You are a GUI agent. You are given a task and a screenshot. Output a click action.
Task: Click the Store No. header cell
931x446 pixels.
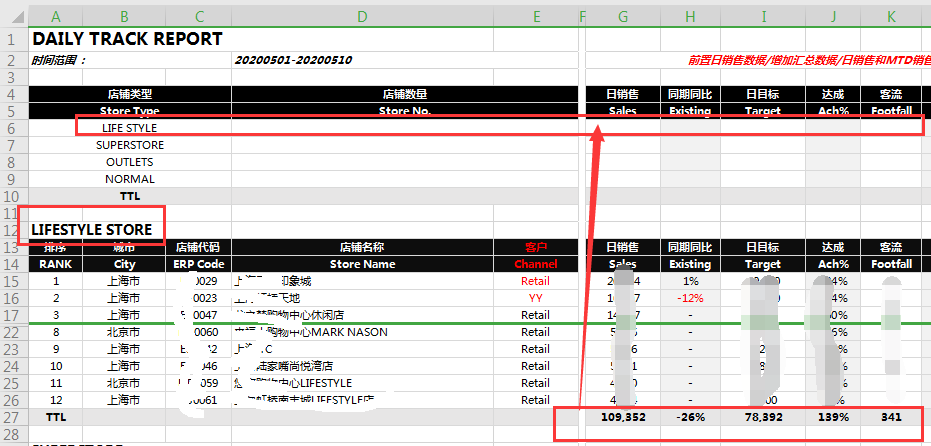(405, 110)
